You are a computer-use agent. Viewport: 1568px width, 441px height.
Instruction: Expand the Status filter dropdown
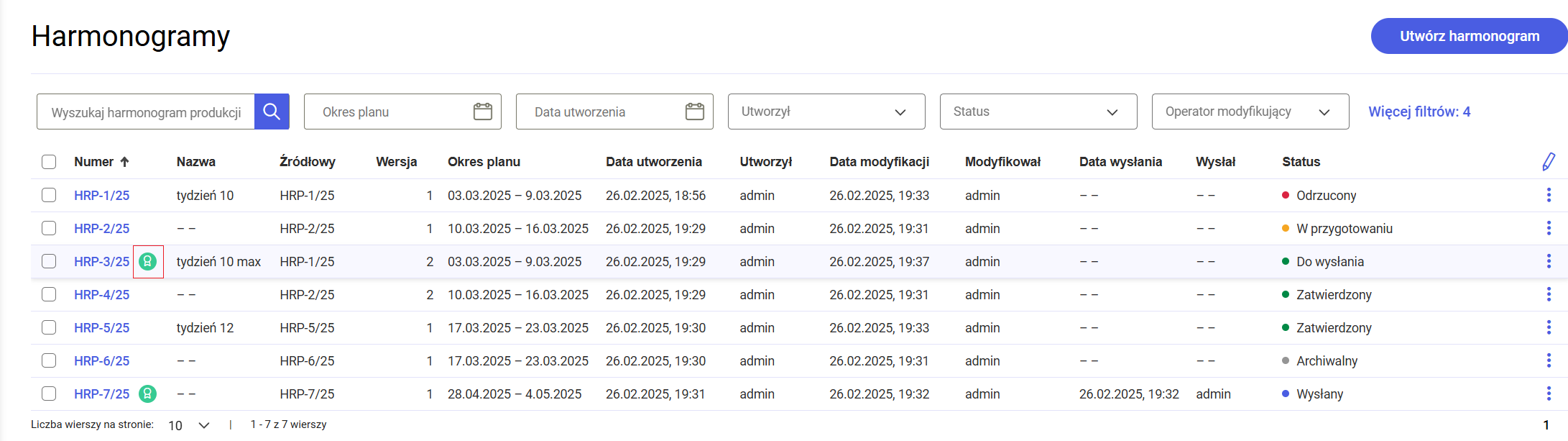[x=1038, y=112]
